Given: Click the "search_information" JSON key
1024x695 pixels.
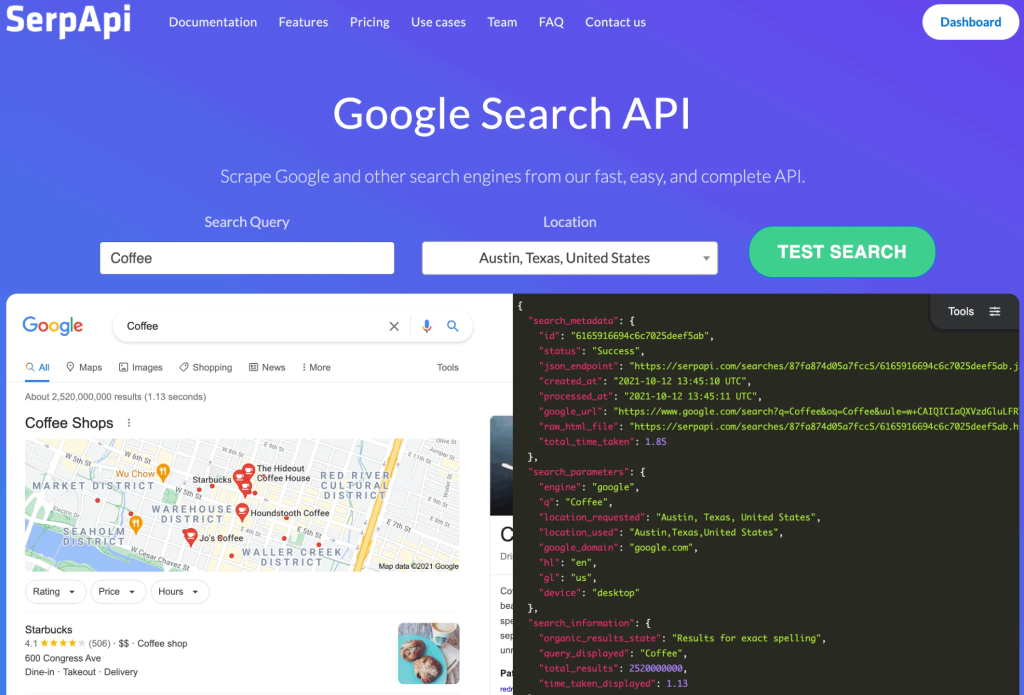Looking at the screenshot, I should [x=580, y=623].
